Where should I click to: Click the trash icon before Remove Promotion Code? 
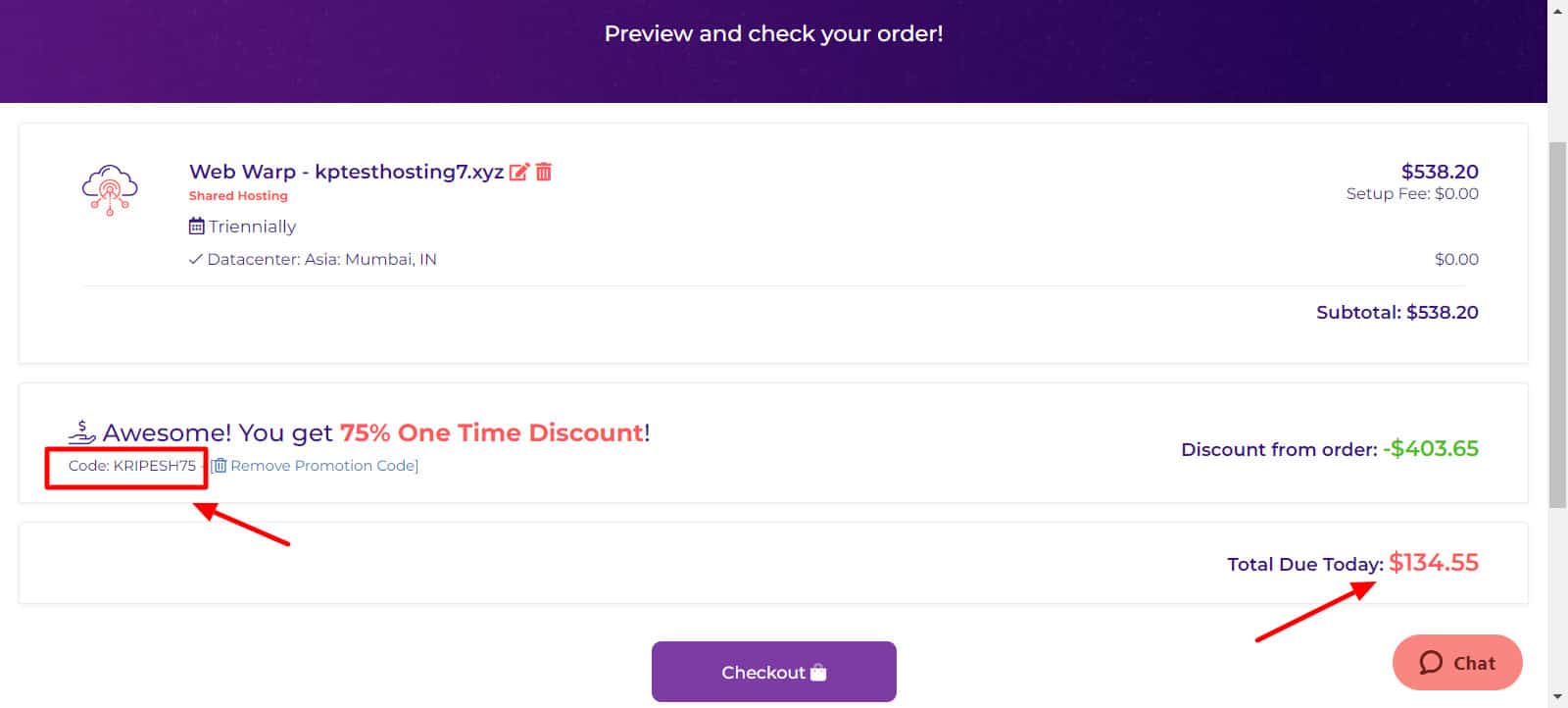220,466
